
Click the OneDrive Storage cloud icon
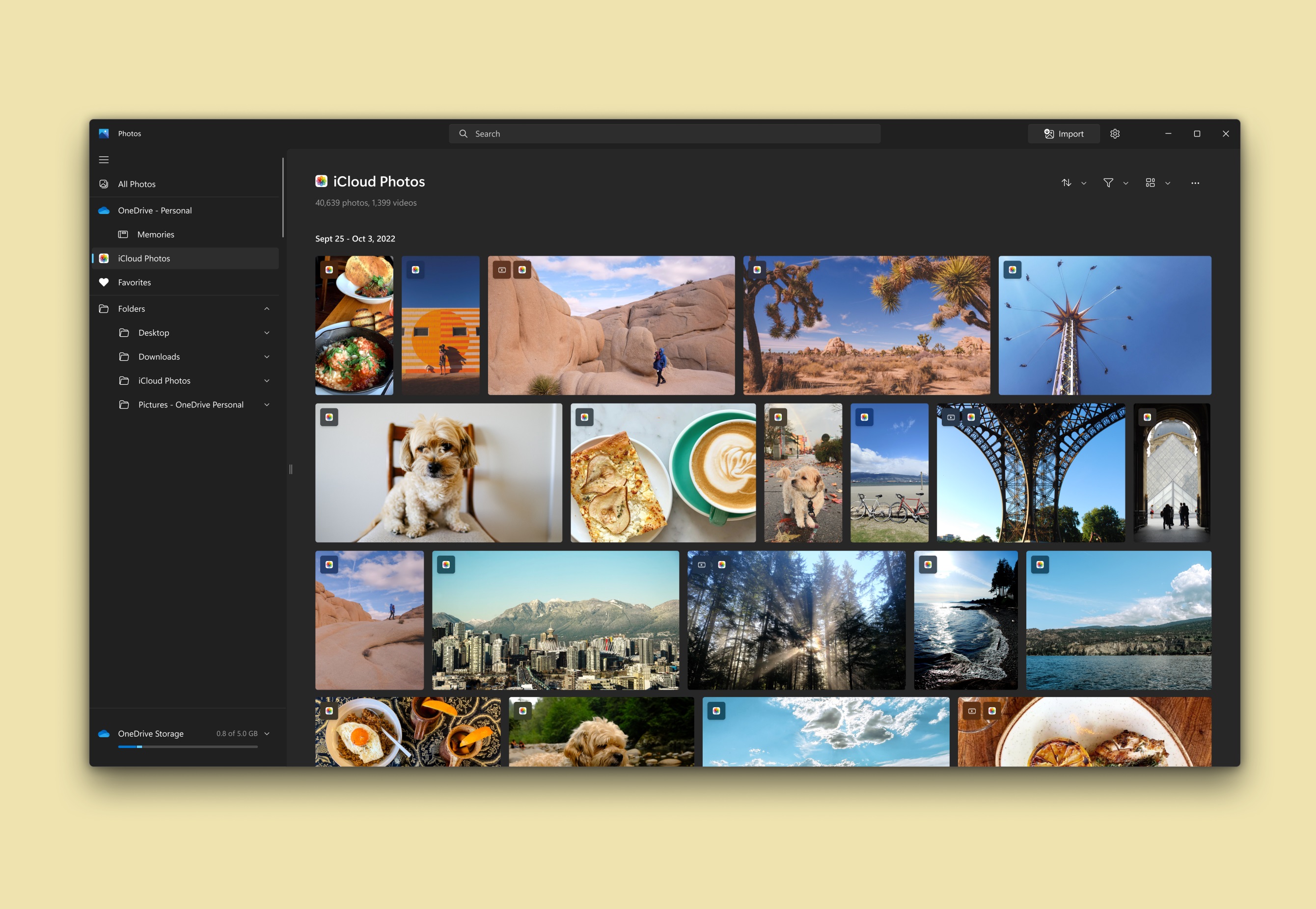pos(104,734)
